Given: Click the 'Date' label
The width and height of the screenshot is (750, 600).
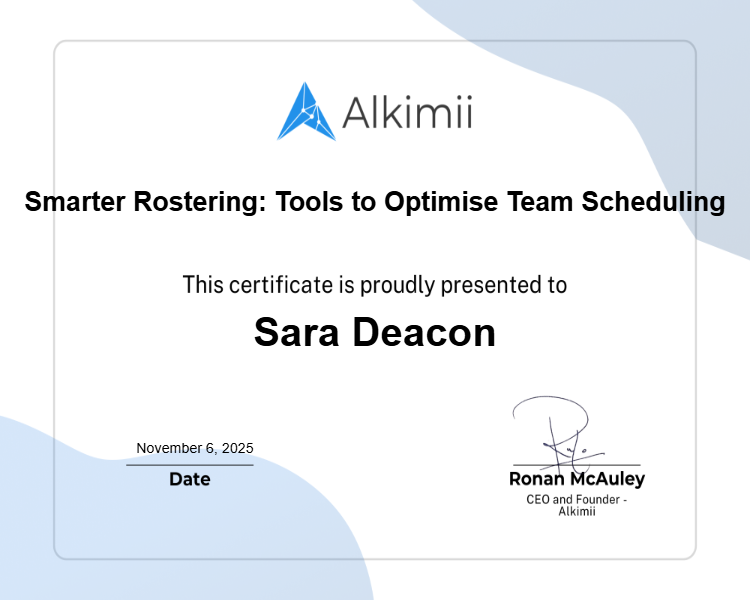Looking at the screenshot, I should [190, 479].
